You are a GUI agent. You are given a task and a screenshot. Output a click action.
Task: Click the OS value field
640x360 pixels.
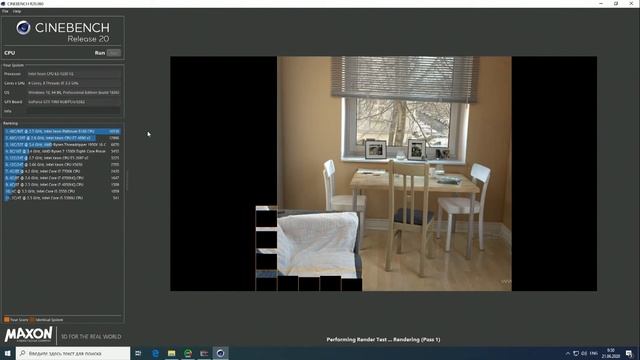(x=74, y=93)
